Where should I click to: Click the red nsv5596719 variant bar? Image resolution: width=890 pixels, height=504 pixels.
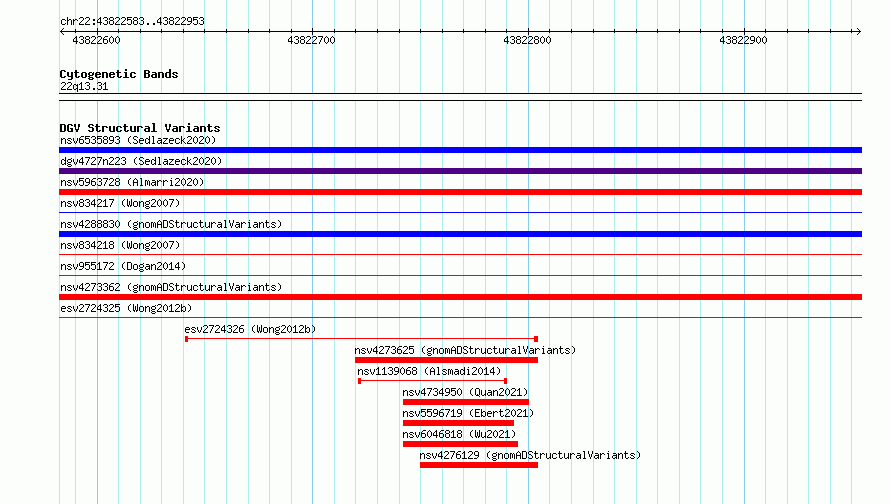[x=459, y=423]
